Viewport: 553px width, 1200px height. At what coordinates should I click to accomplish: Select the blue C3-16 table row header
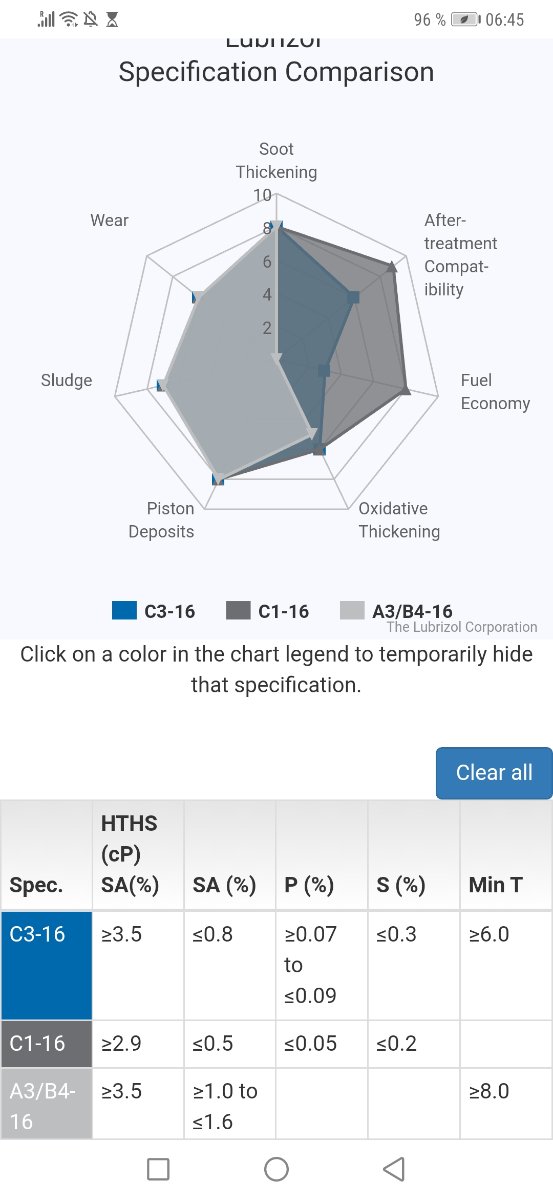[46, 965]
